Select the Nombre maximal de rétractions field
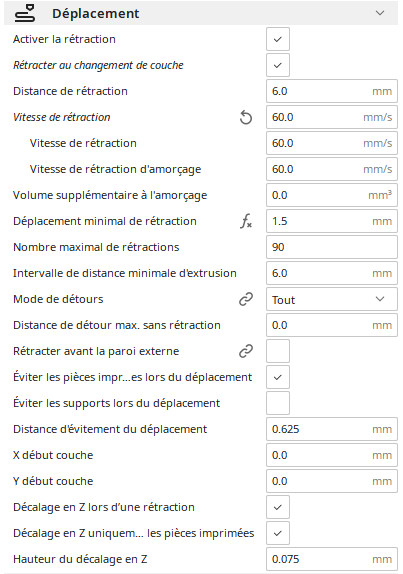This screenshot has width=403, height=574. tap(332, 247)
